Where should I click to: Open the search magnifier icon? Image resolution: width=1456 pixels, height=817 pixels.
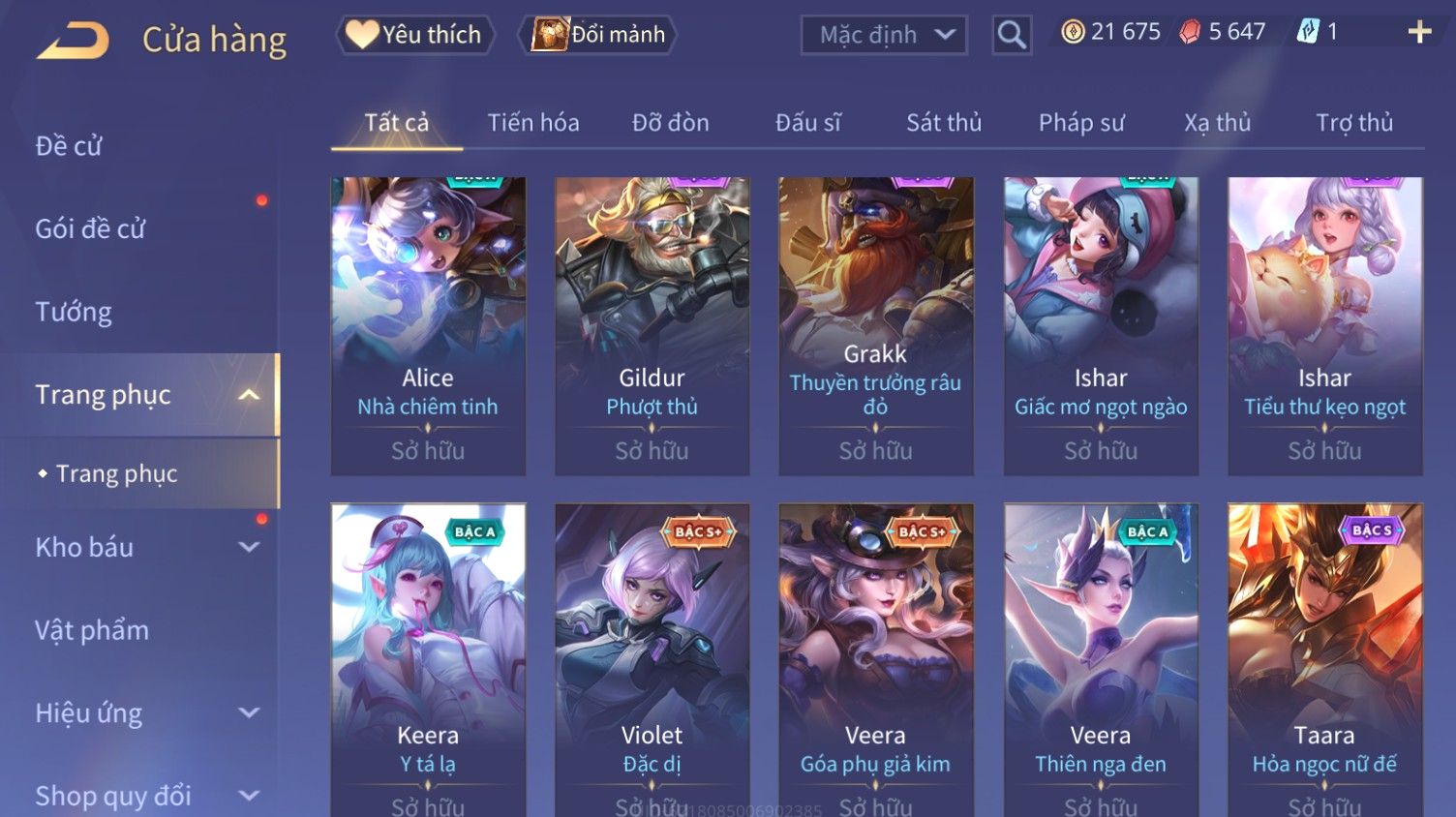tap(1012, 35)
